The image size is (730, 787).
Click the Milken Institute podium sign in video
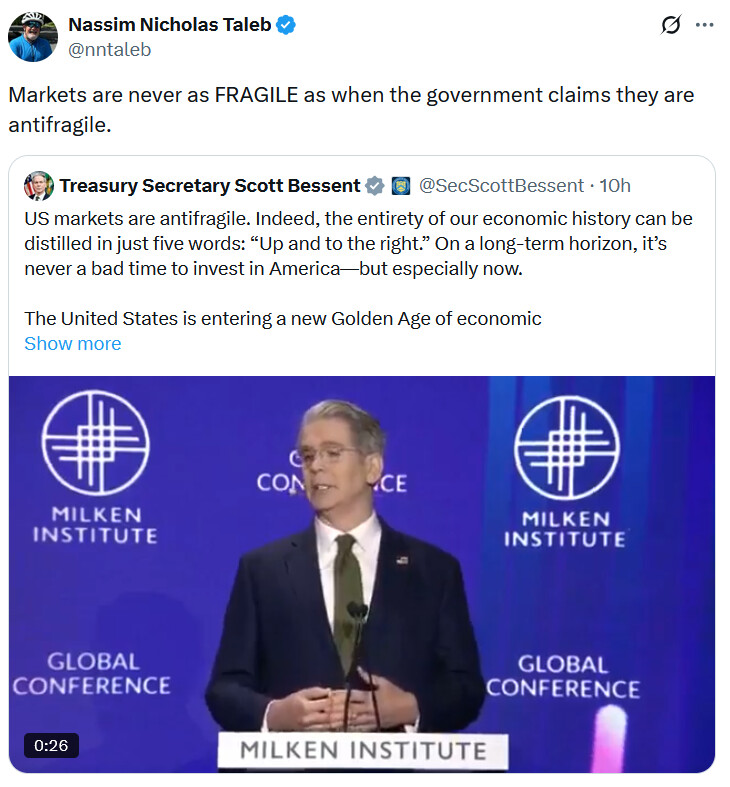(x=363, y=751)
